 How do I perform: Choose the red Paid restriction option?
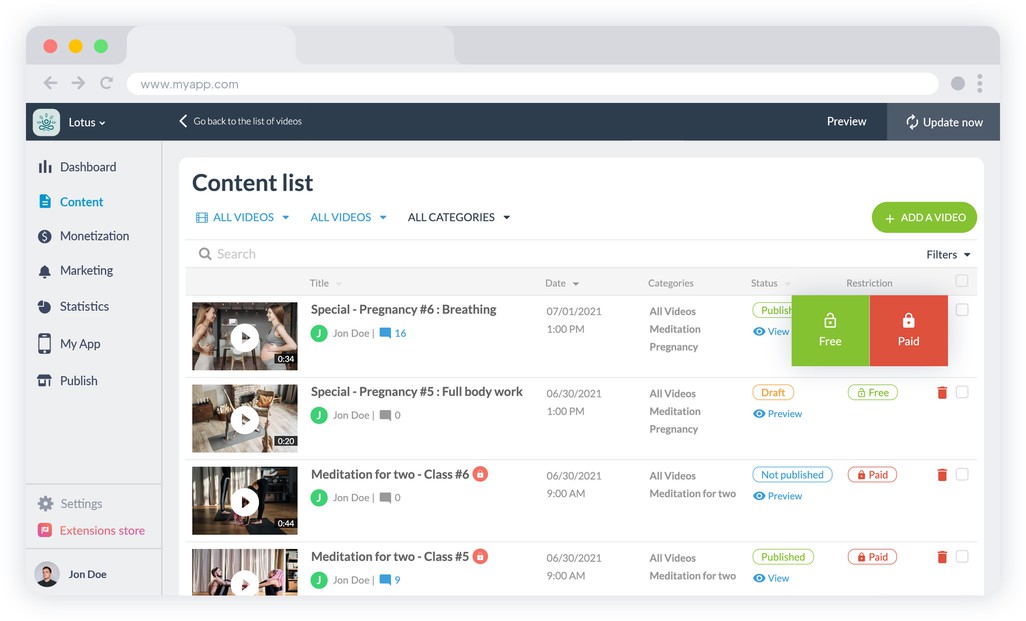[908, 331]
